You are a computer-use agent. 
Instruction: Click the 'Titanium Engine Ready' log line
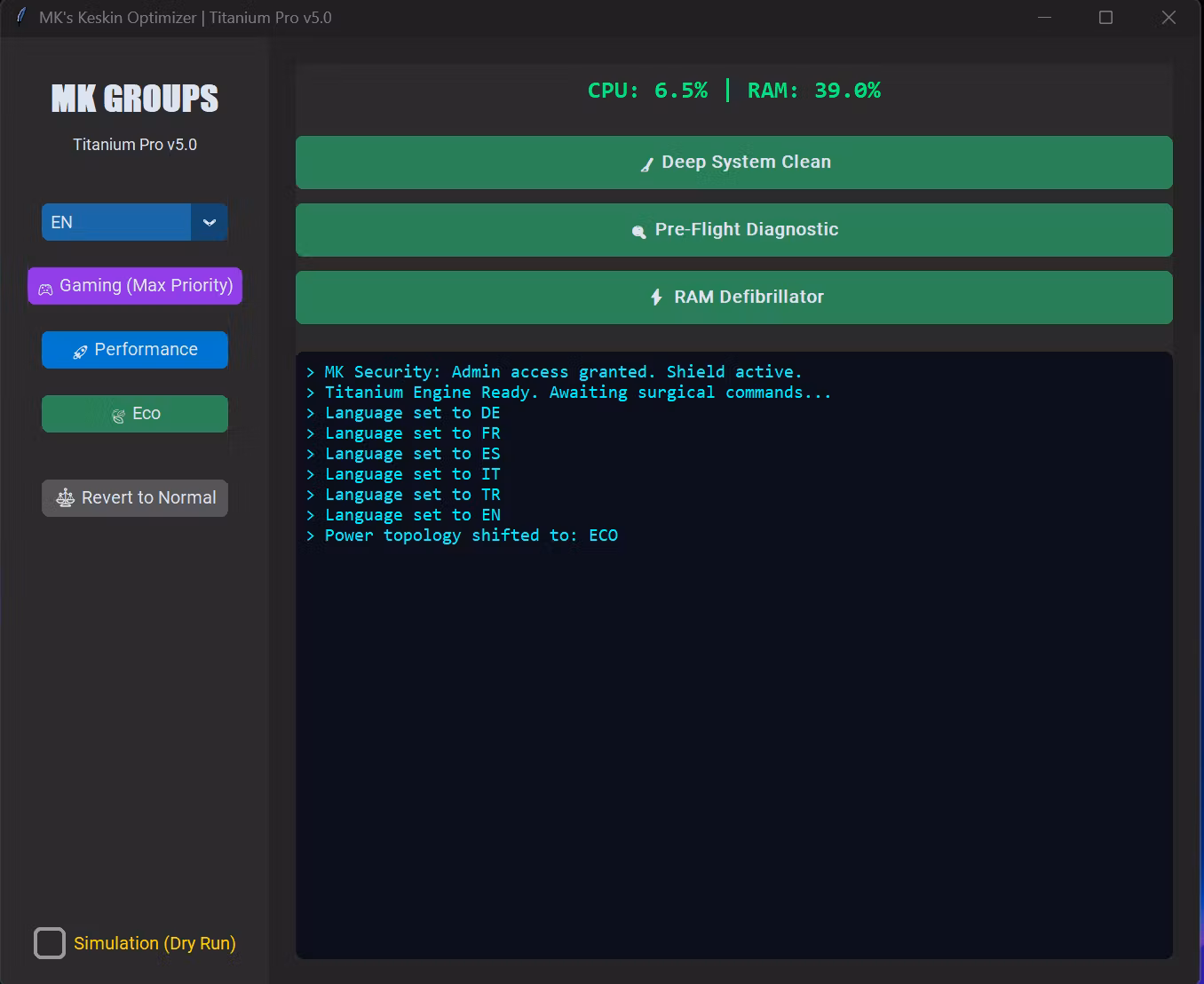click(568, 393)
